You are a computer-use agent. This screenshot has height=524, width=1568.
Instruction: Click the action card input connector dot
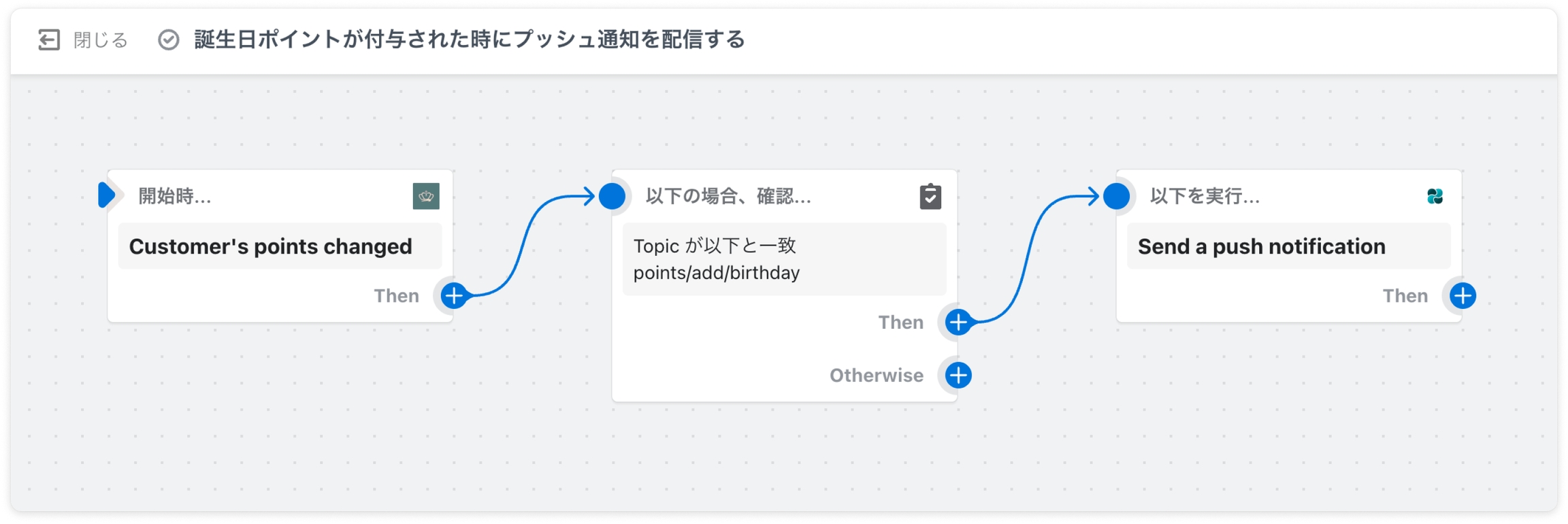1116,196
